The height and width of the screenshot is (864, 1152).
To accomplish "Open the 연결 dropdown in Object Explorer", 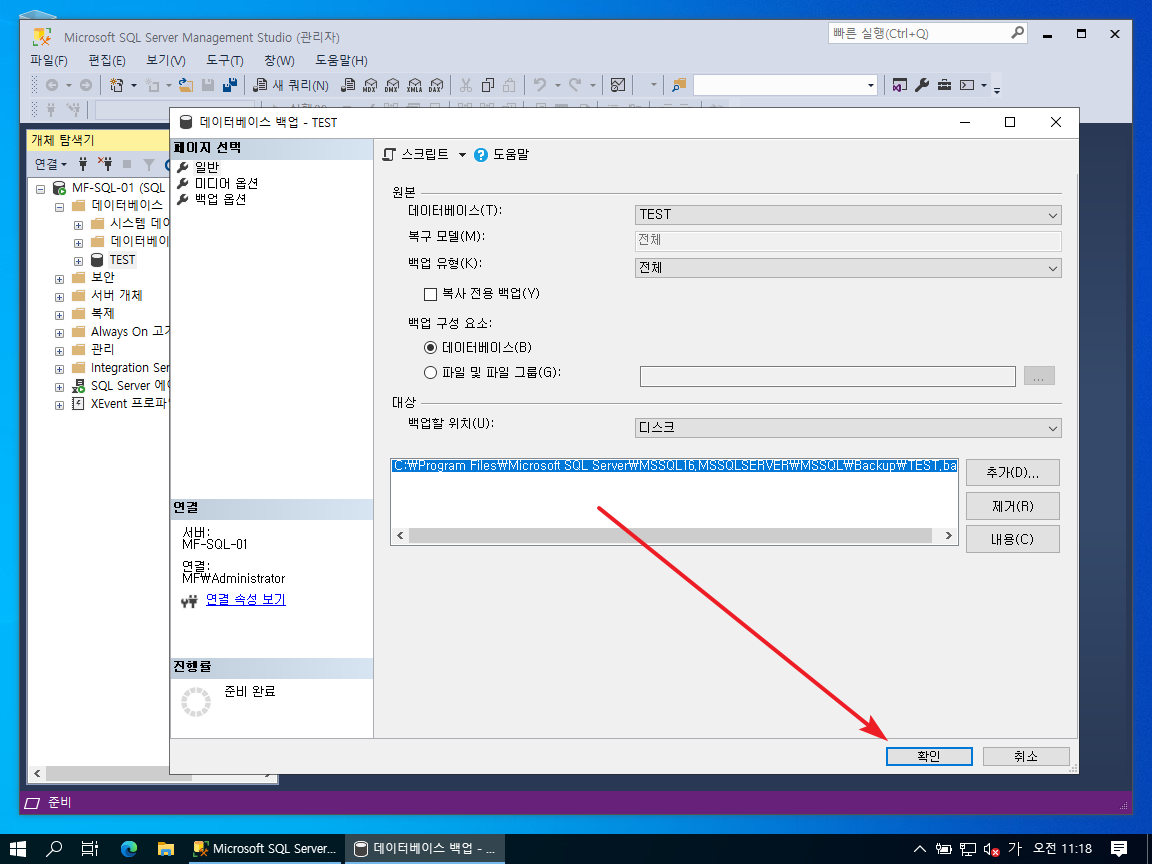I will (x=51, y=164).
